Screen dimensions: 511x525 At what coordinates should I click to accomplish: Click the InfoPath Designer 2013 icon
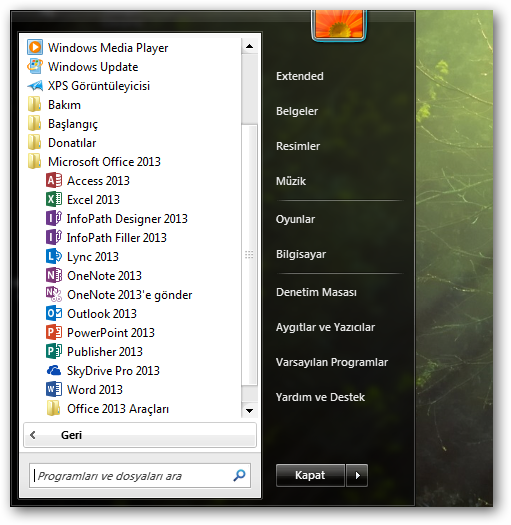(x=54, y=219)
